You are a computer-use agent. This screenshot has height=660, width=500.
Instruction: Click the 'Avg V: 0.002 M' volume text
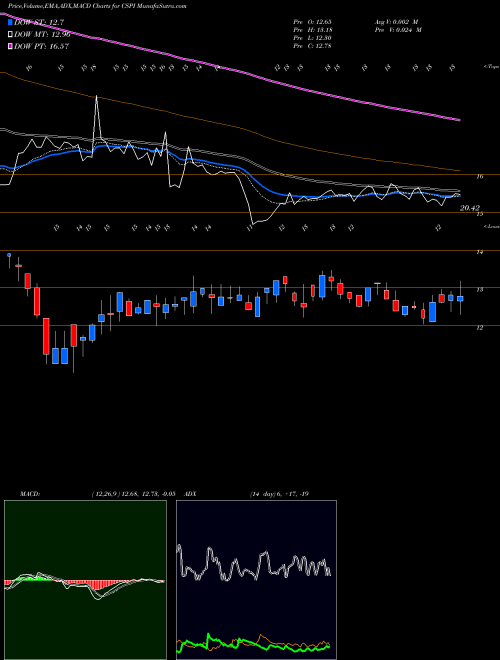click(x=396, y=21)
